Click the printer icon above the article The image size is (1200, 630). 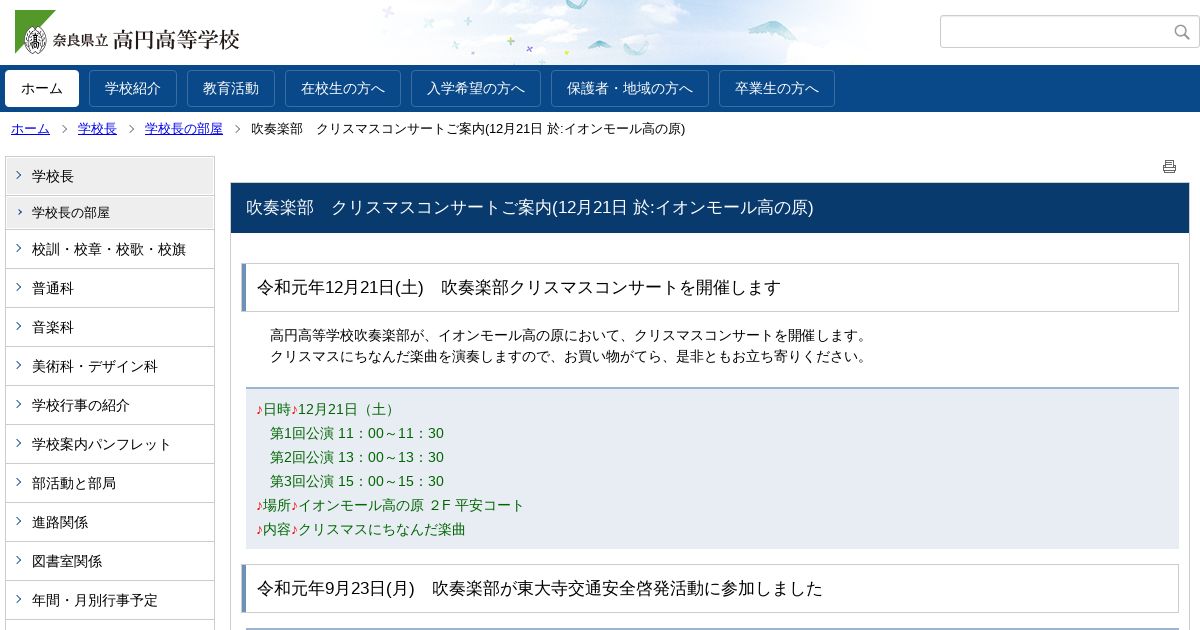(x=1169, y=167)
